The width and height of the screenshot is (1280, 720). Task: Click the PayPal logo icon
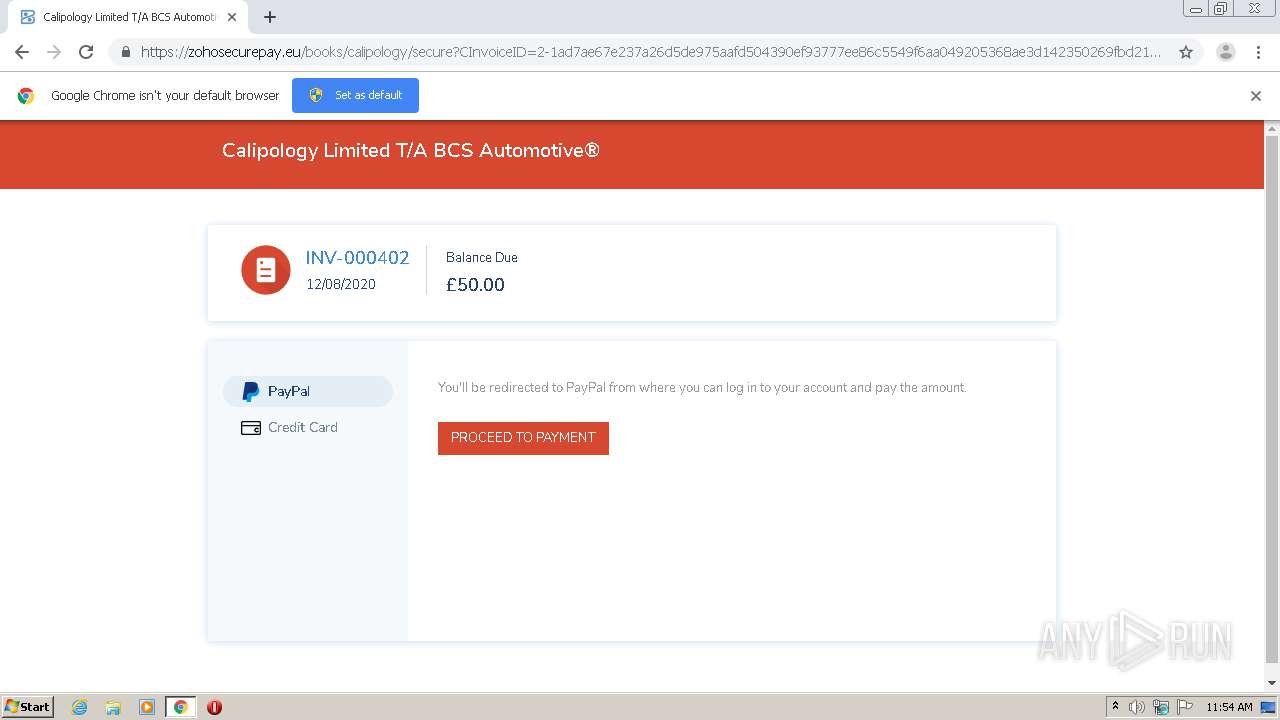coord(251,391)
